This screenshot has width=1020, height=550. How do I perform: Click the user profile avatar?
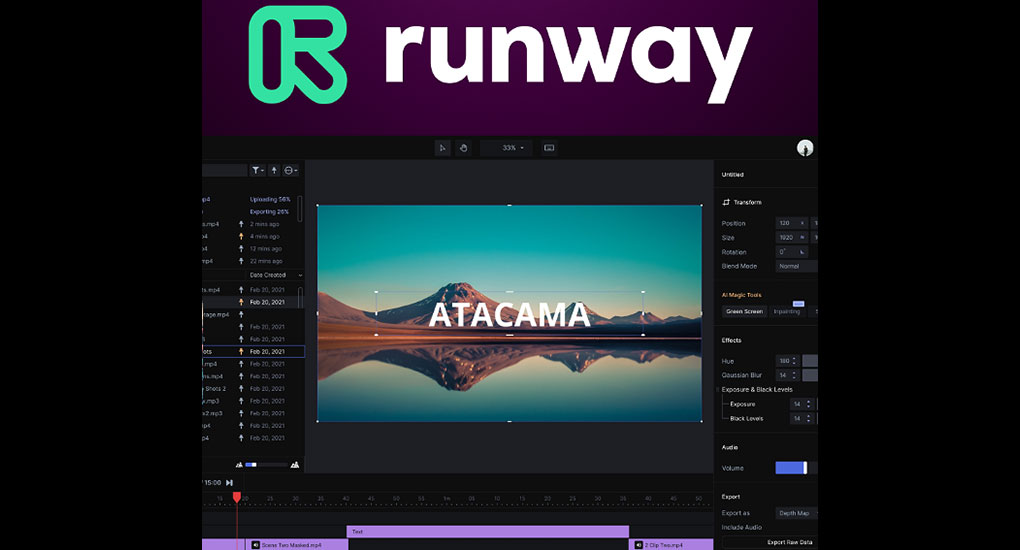point(805,148)
